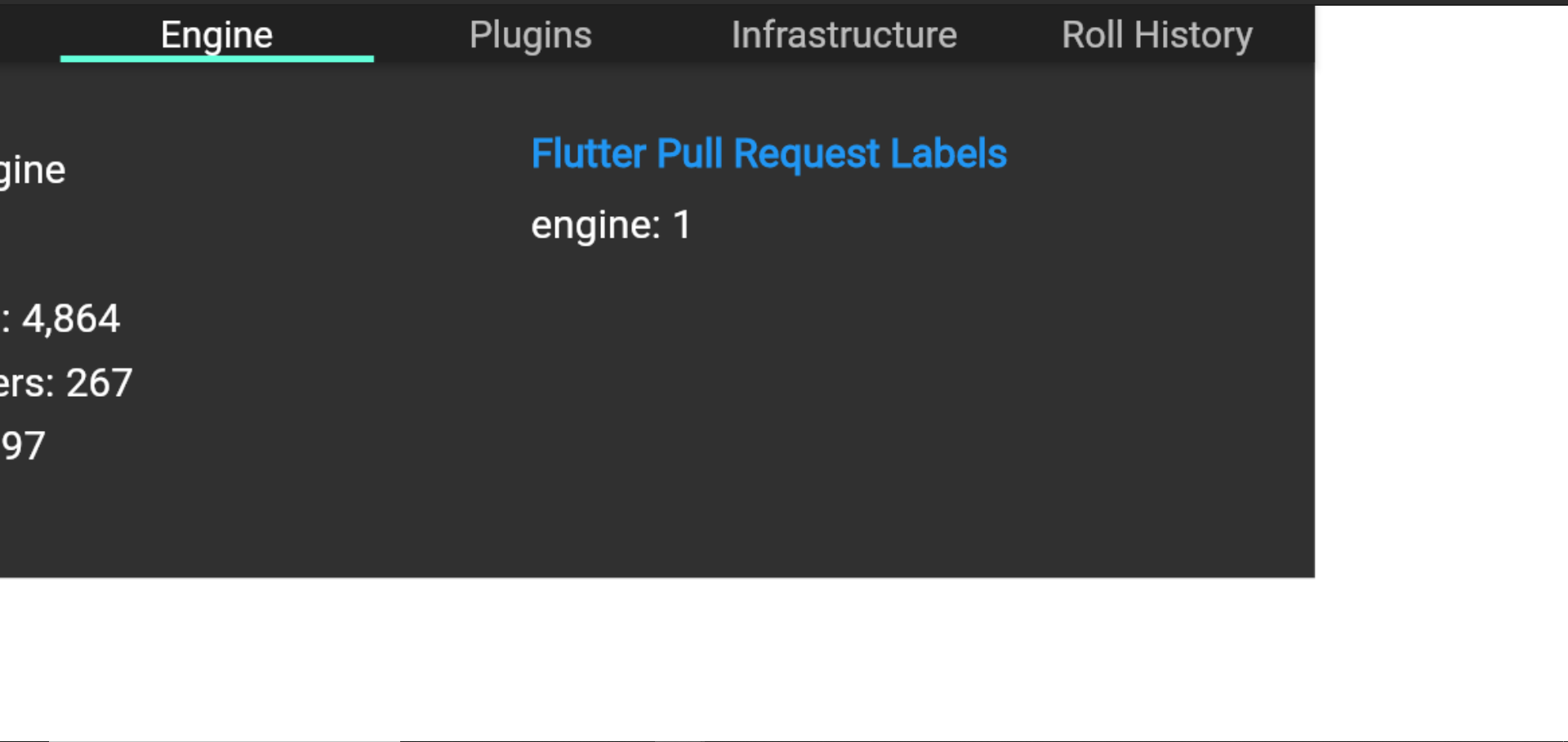The image size is (1568, 742).
Task: Open Infrastructure dashboard view
Action: click(x=845, y=34)
